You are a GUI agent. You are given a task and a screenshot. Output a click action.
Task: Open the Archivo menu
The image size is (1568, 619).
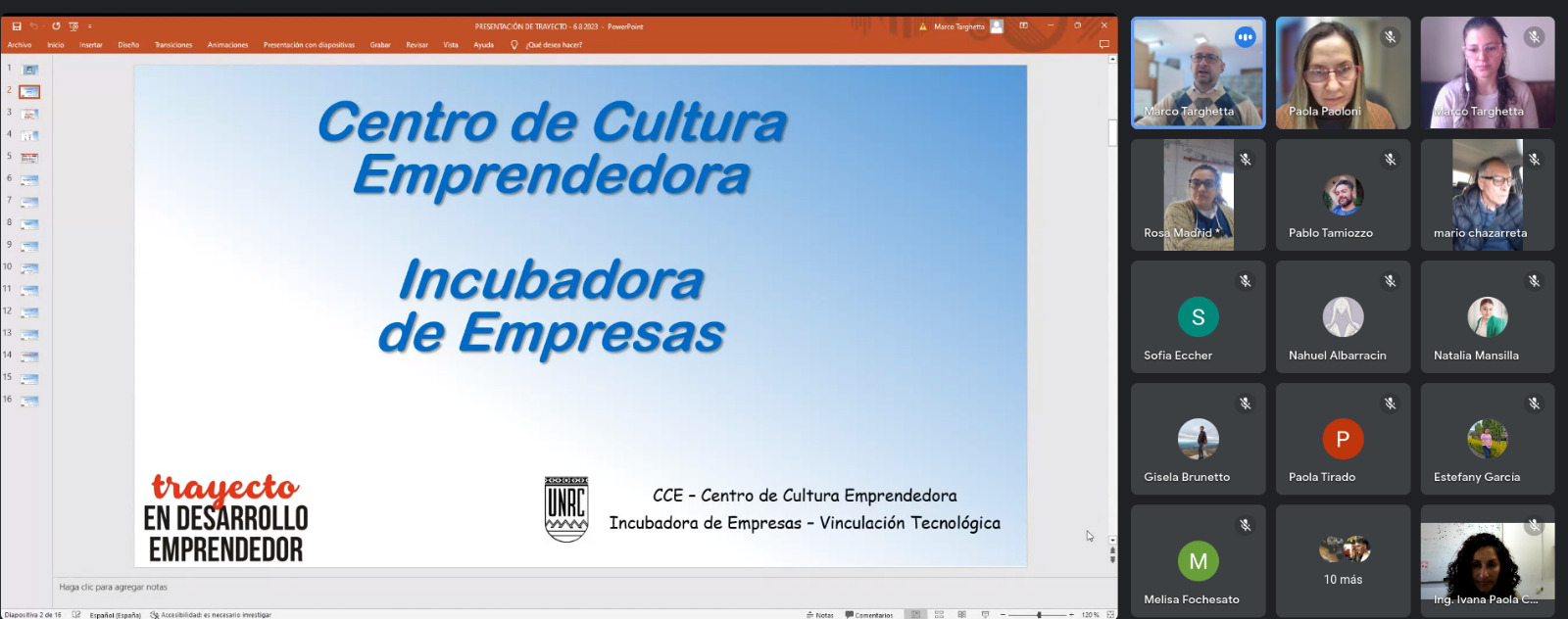(20, 45)
